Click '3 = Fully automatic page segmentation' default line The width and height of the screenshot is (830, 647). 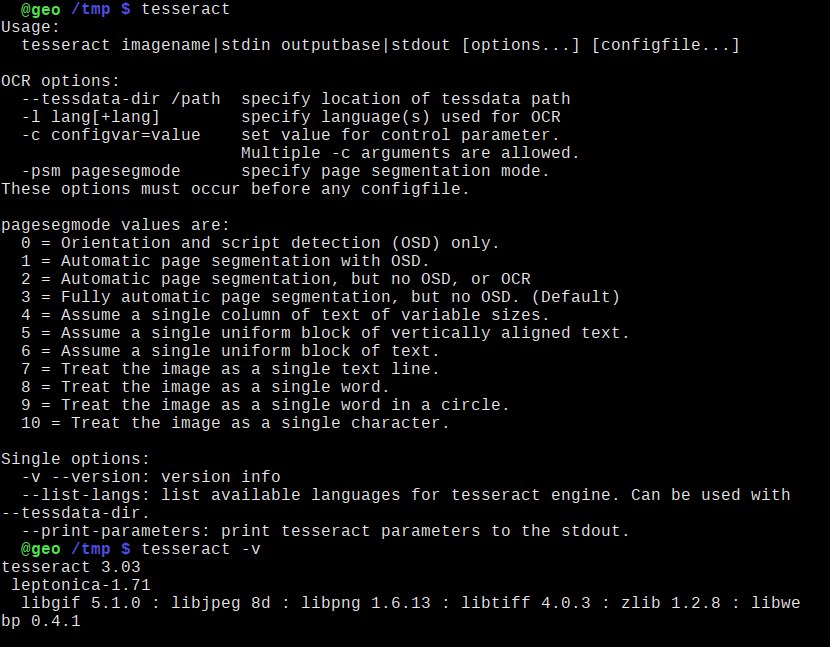coord(320,297)
